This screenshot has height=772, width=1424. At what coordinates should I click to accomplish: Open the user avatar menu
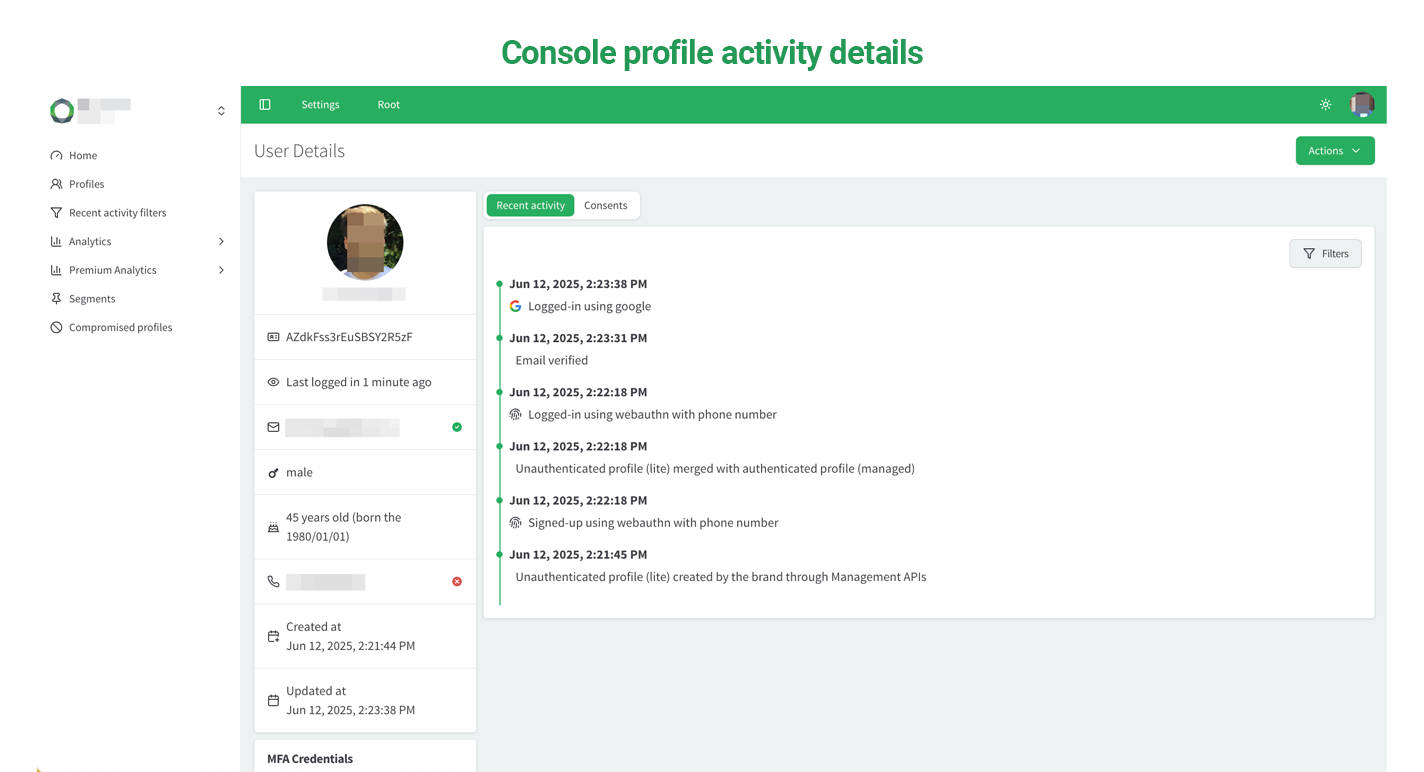point(1361,105)
